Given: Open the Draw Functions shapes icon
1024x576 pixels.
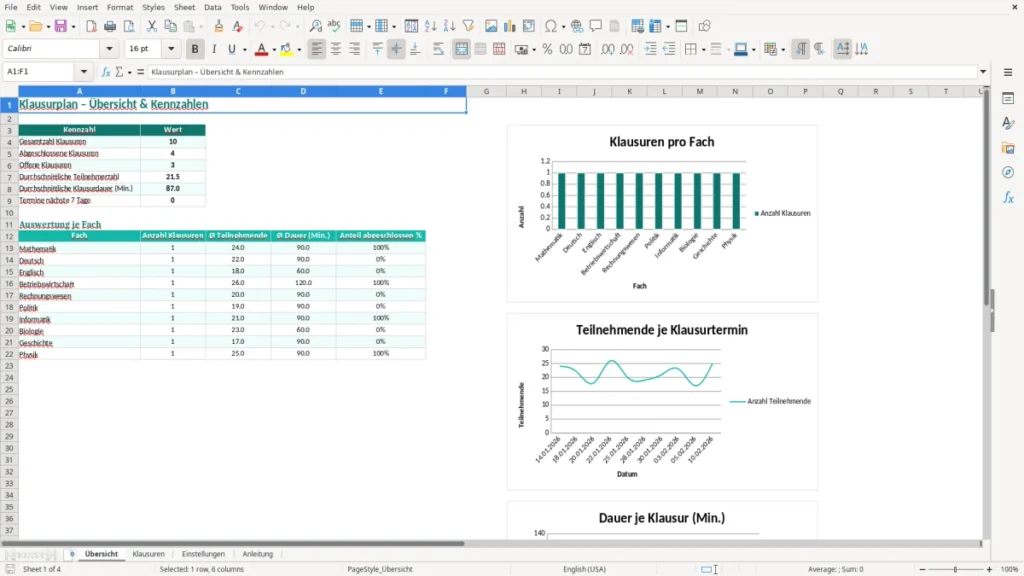Looking at the screenshot, I should [x=704, y=26].
